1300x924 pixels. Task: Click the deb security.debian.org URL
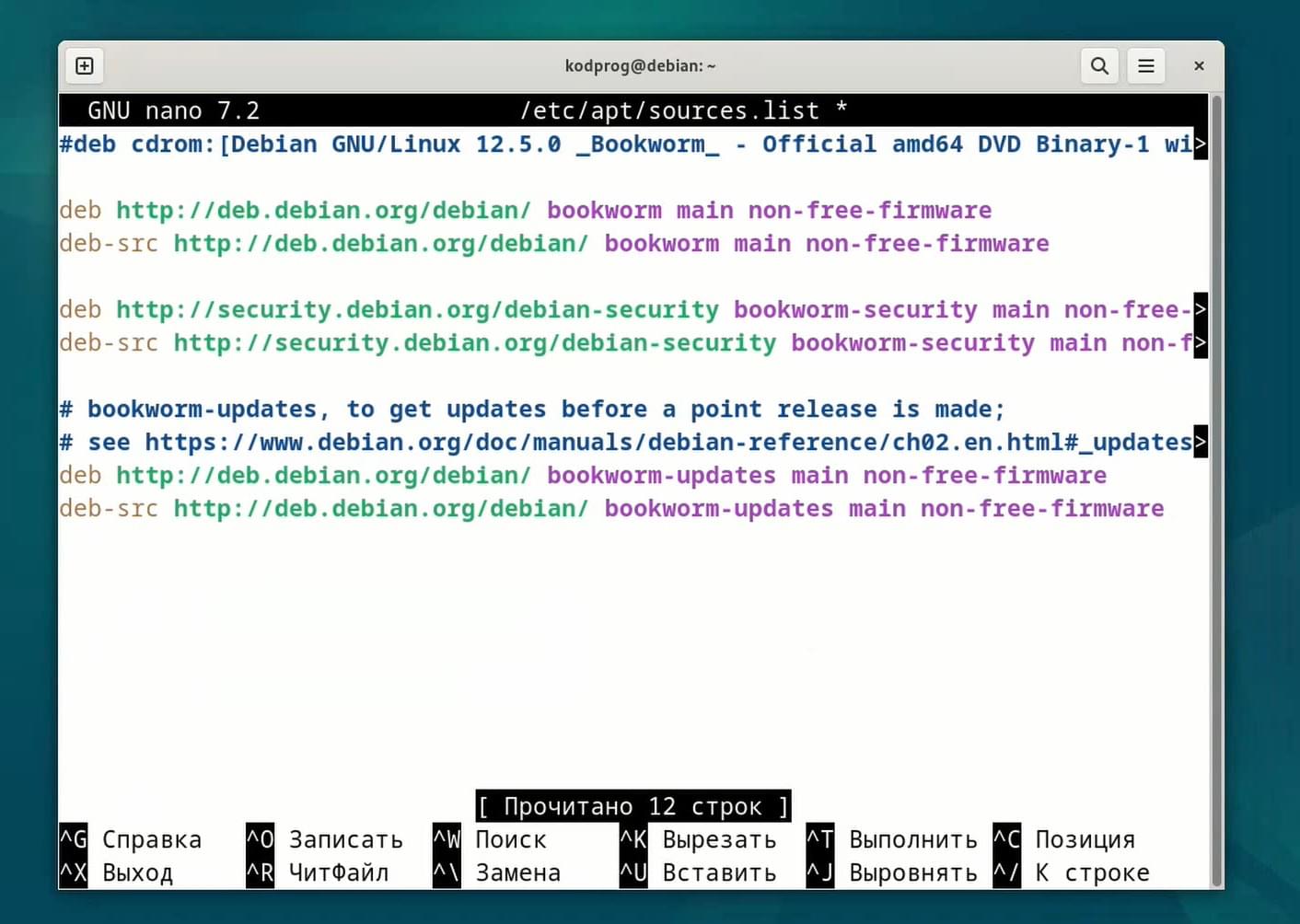(x=418, y=309)
